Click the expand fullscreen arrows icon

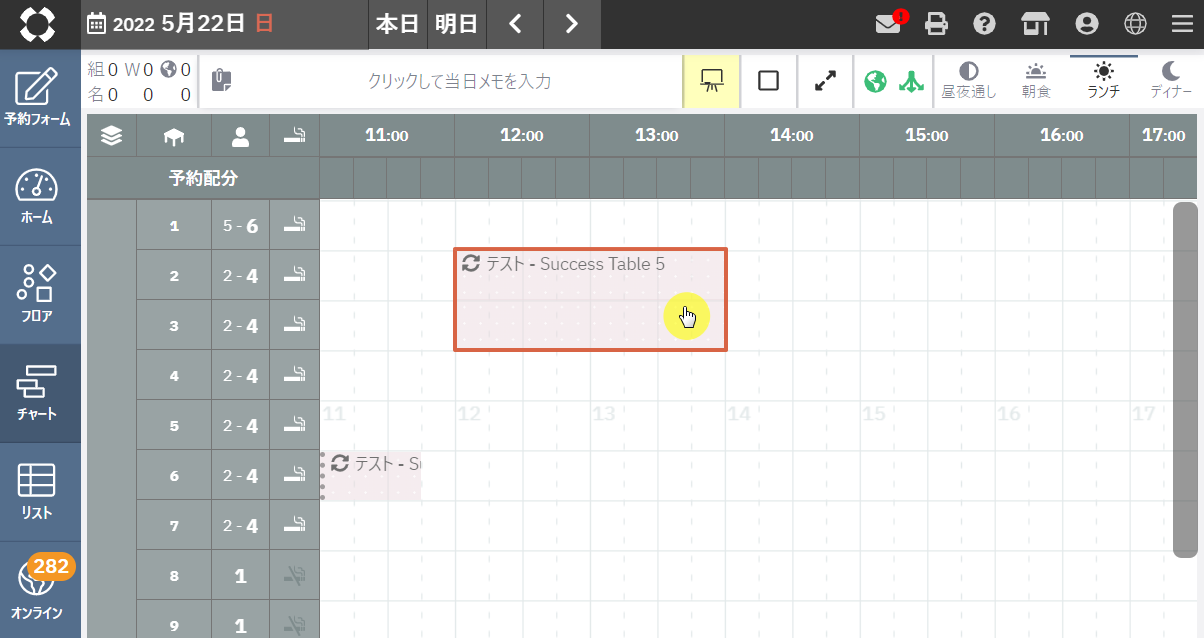pyautogui.click(x=825, y=81)
